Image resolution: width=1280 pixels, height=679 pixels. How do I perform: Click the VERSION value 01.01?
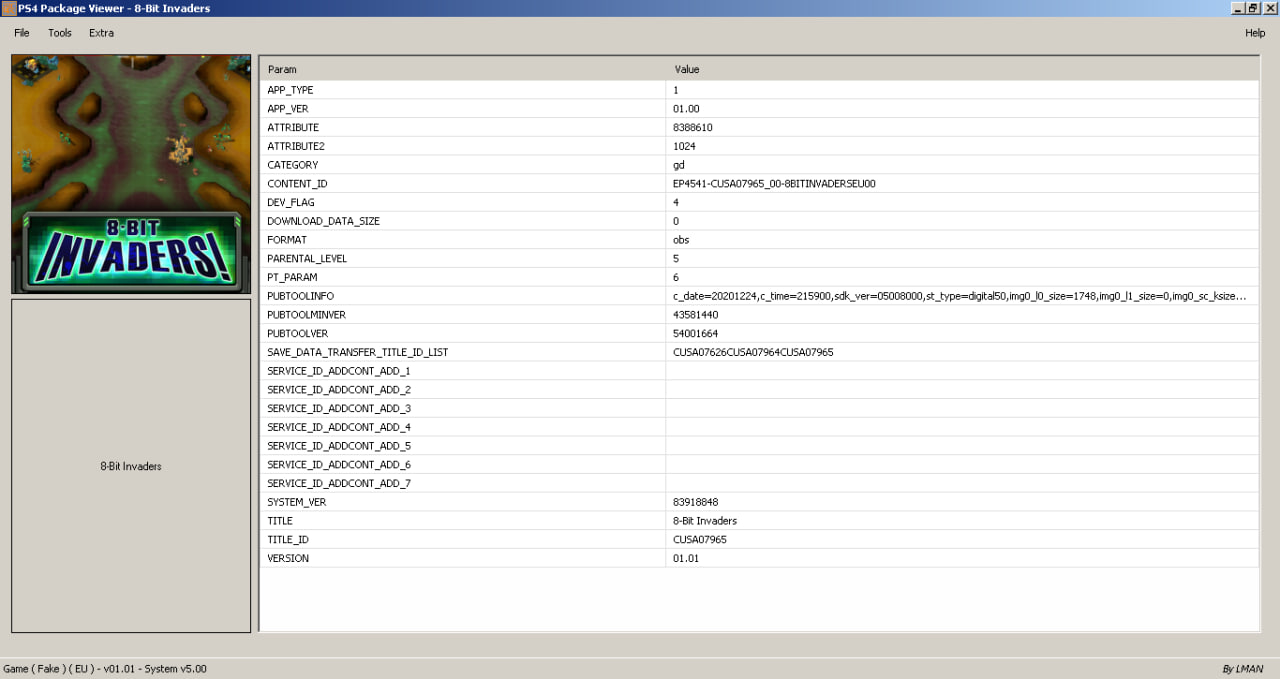click(x=686, y=558)
